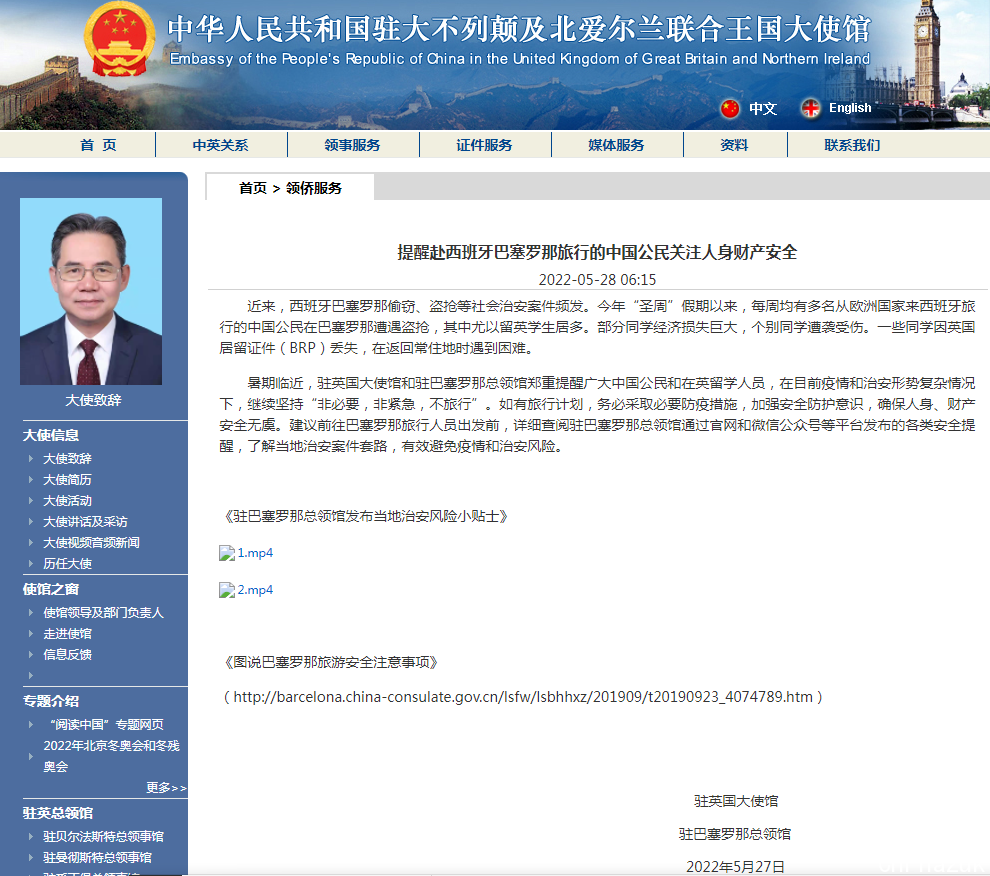Open the 媒体服务 navigation menu

(x=616, y=145)
